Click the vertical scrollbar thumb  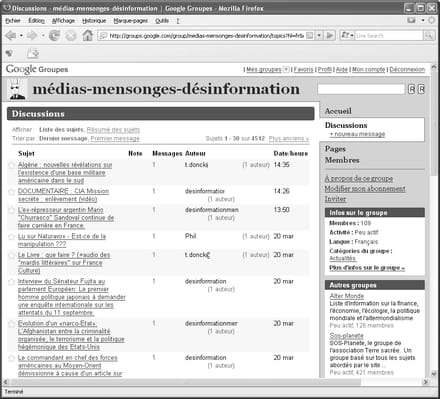(x=434, y=123)
